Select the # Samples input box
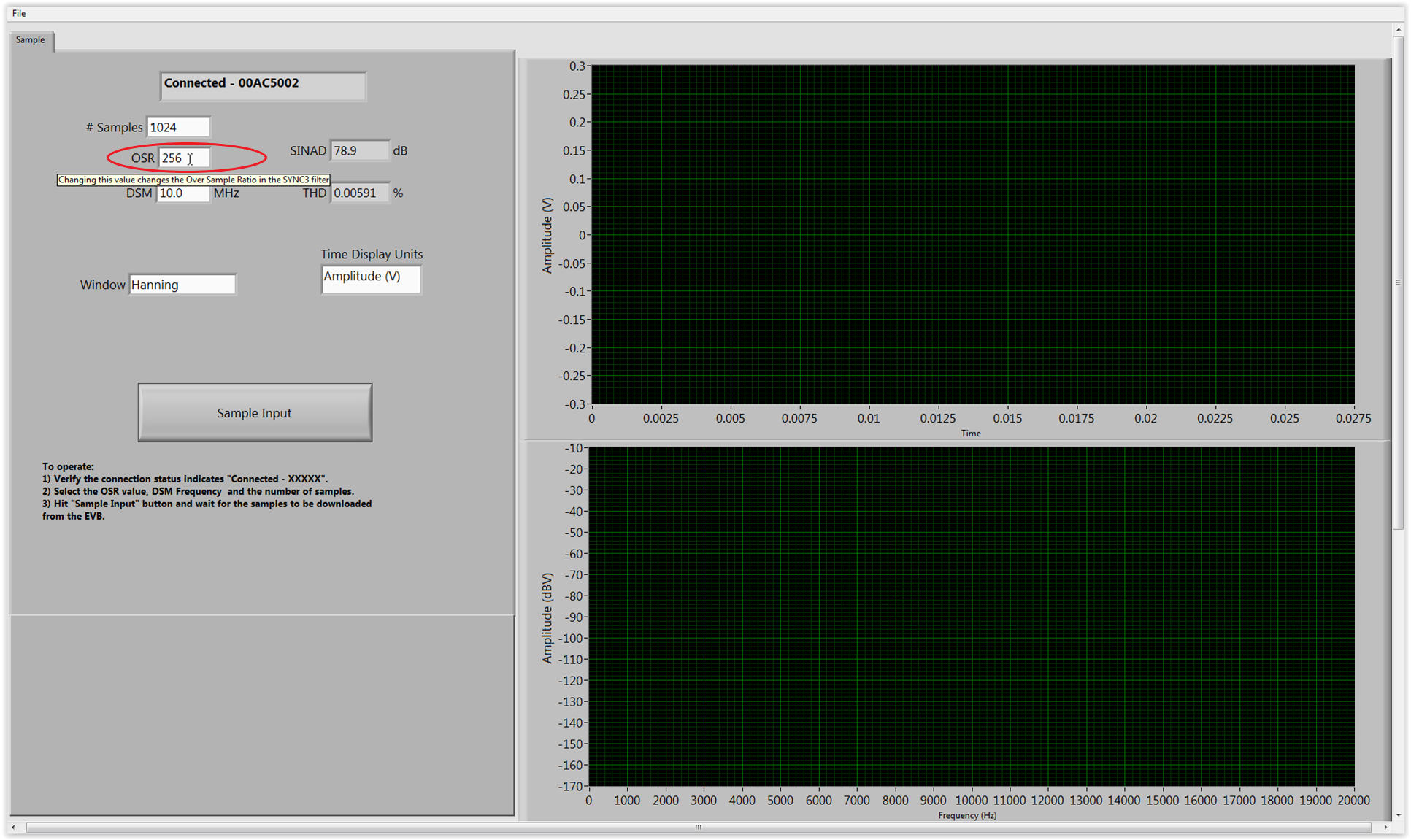The image size is (1411, 840). pyautogui.click(x=178, y=127)
